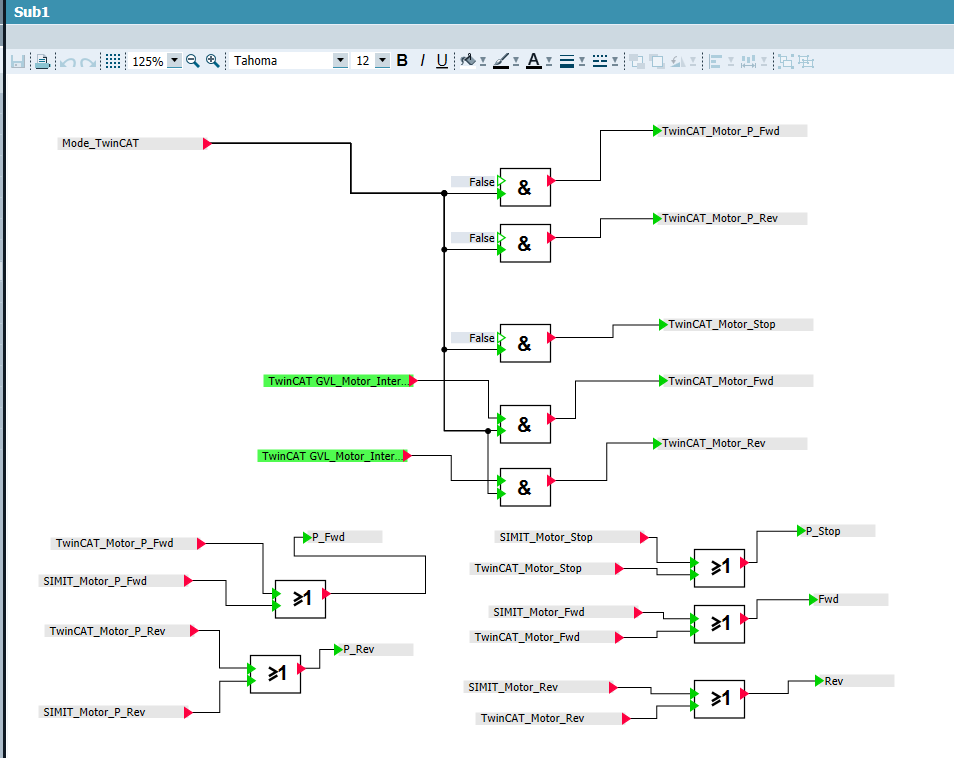Select the OR block feeding P_Stop
Screen dimensions: 954x758
[x=719, y=568]
